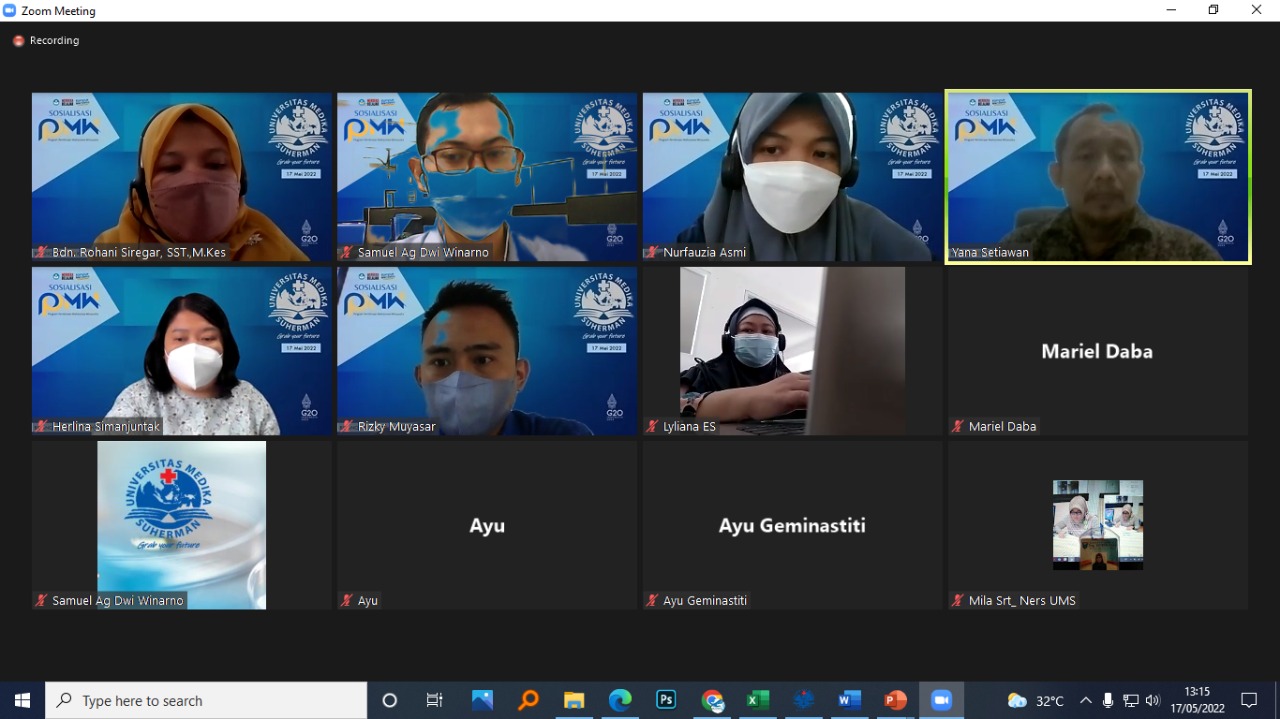This screenshot has height=719, width=1280.
Task: Open PowerPoint from the taskbar
Action: click(x=895, y=700)
